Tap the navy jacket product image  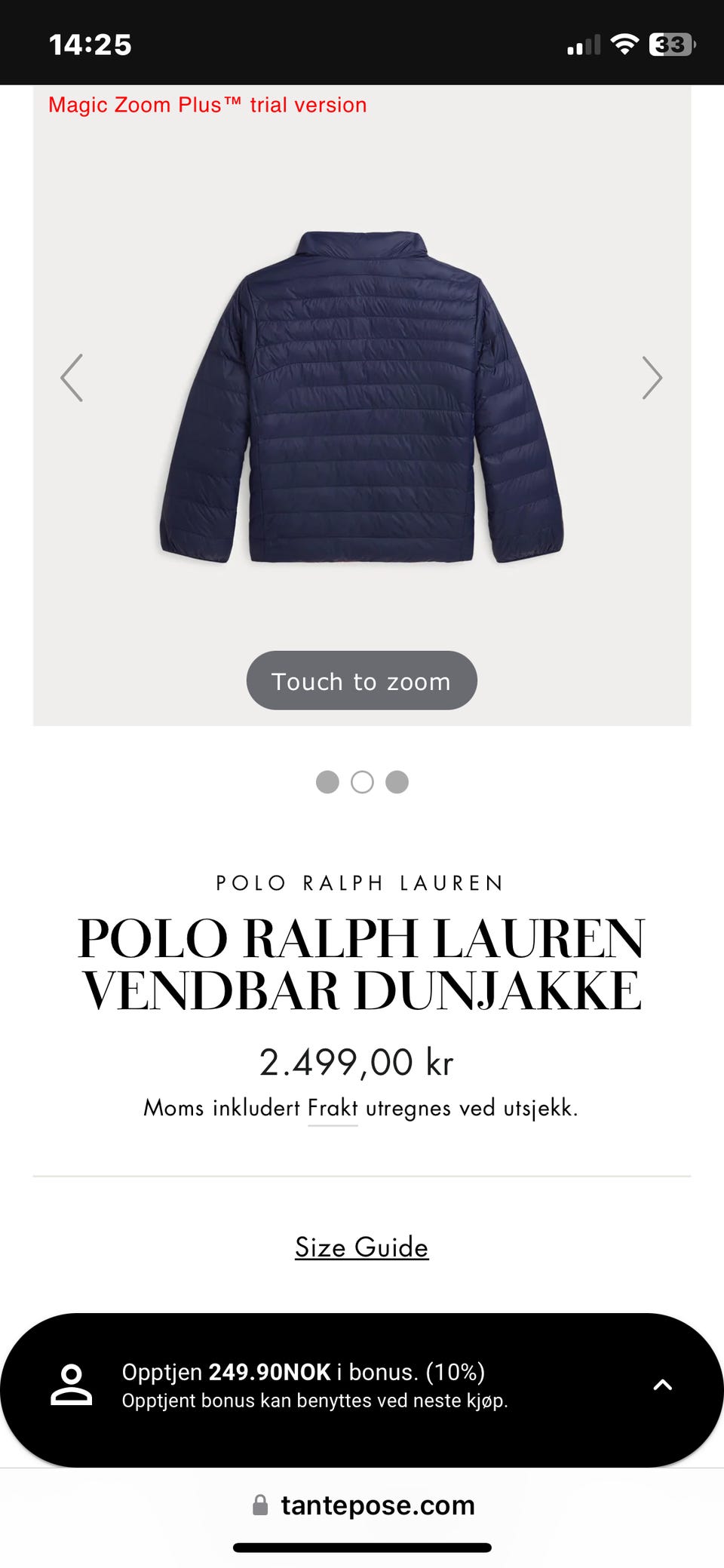[362, 397]
